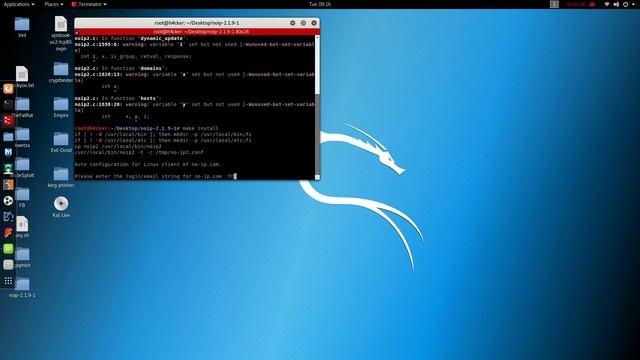
Task: Open the Files folder icon in dock
Action: coord(8,136)
